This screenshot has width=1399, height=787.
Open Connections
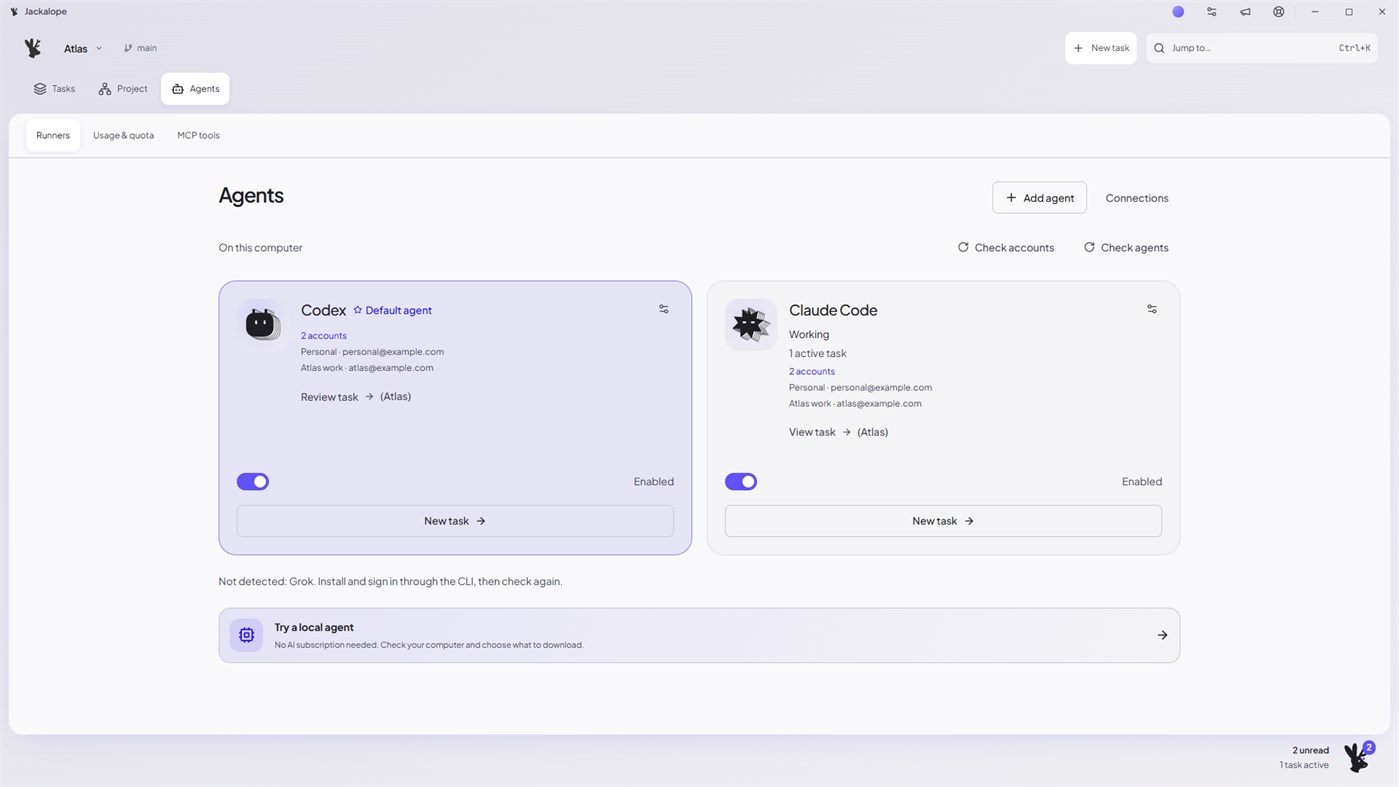tap(1137, 198)
